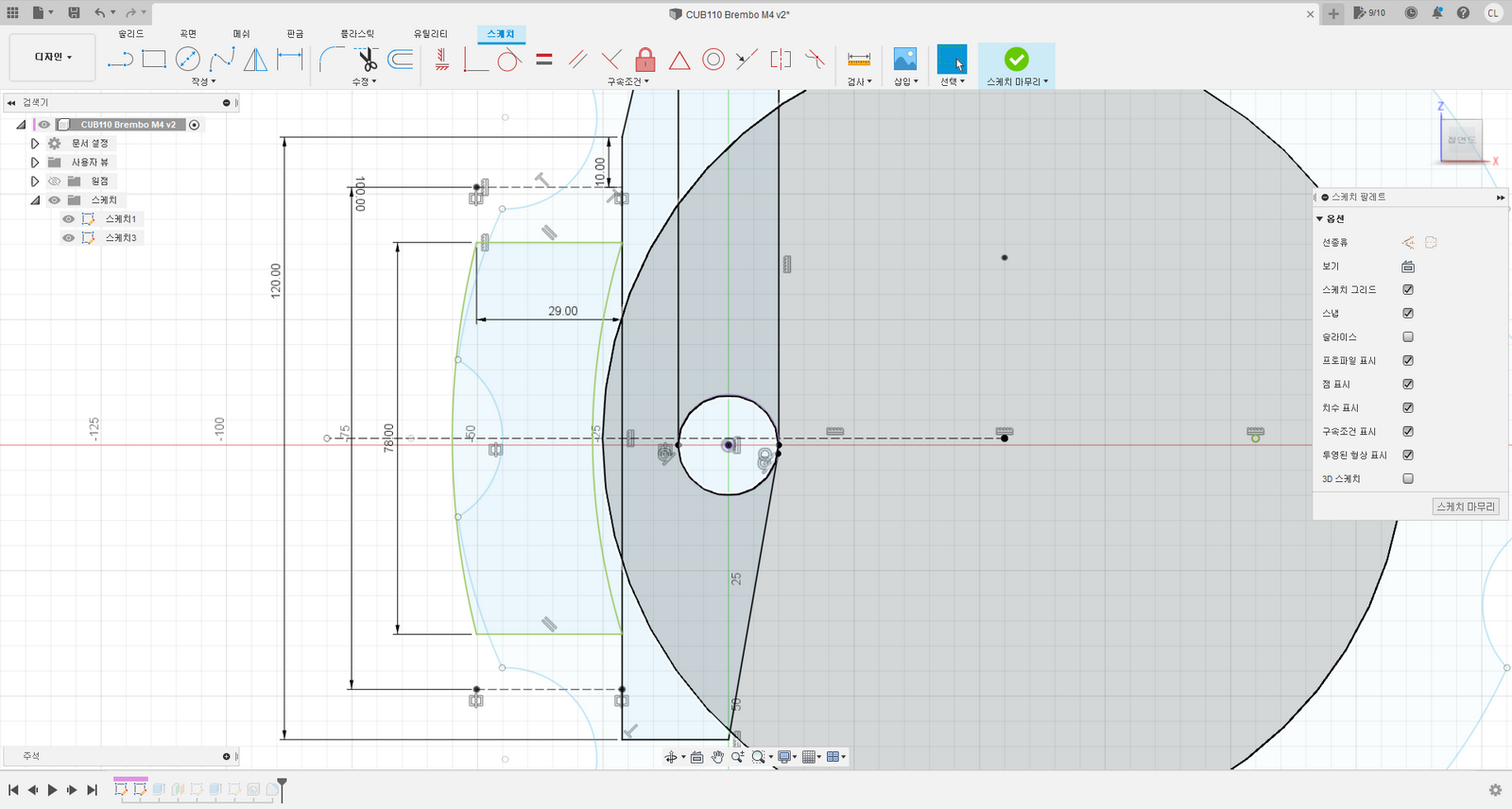
Task: Toggle the 스케치 그리드 checkbox
Action: 1408,289
